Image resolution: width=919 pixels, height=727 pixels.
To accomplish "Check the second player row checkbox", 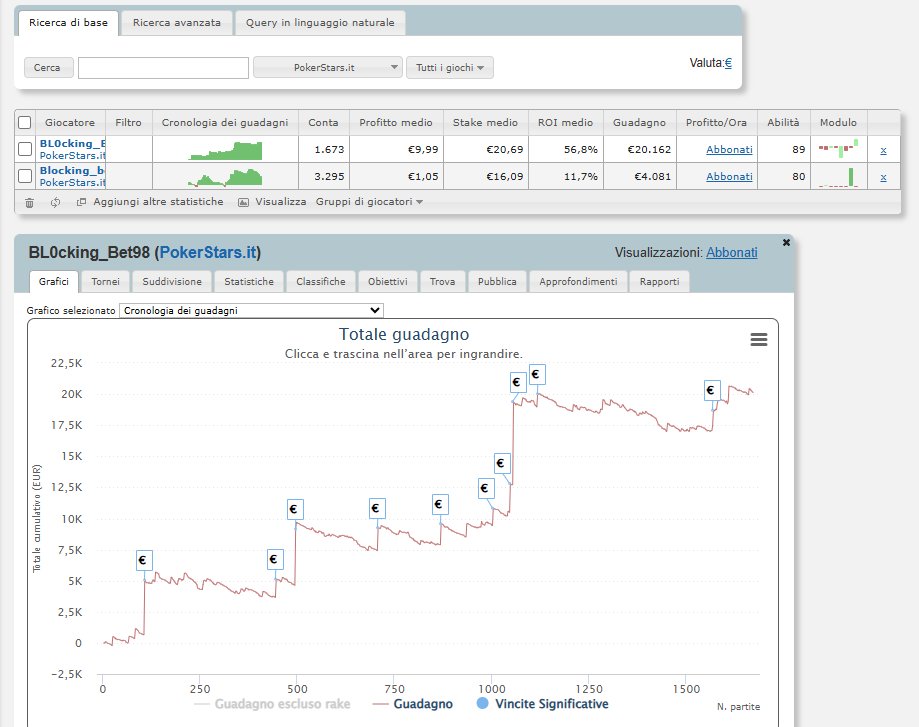I will point(25,176).
